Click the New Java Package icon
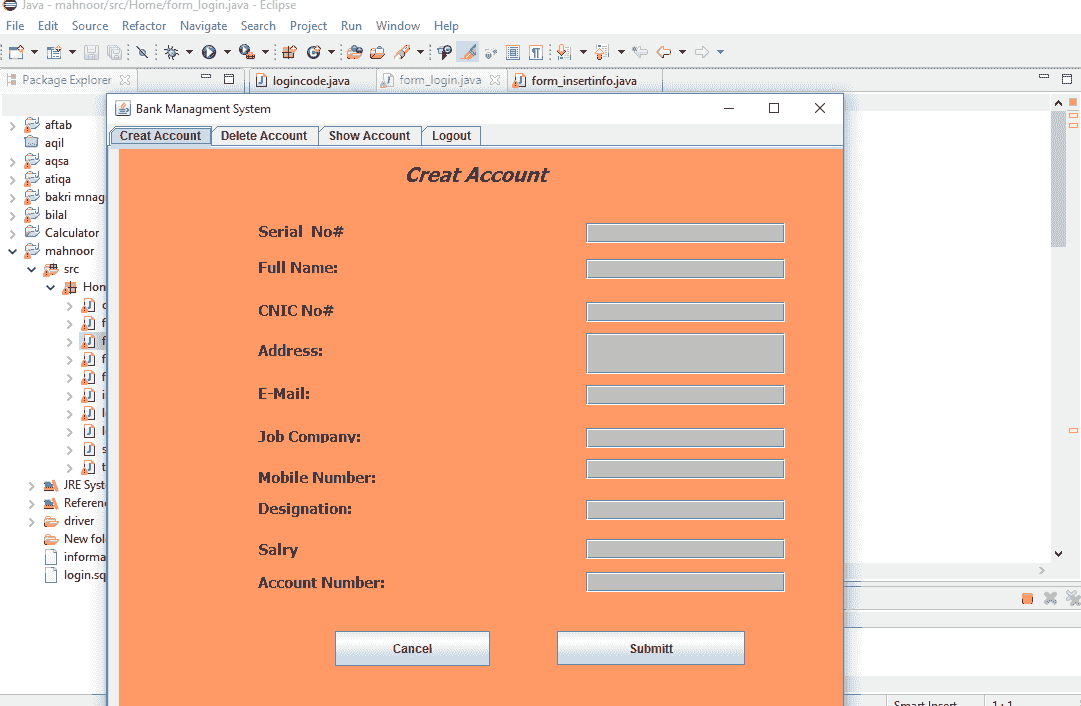The image size is (1081, 706). (290, 52)
